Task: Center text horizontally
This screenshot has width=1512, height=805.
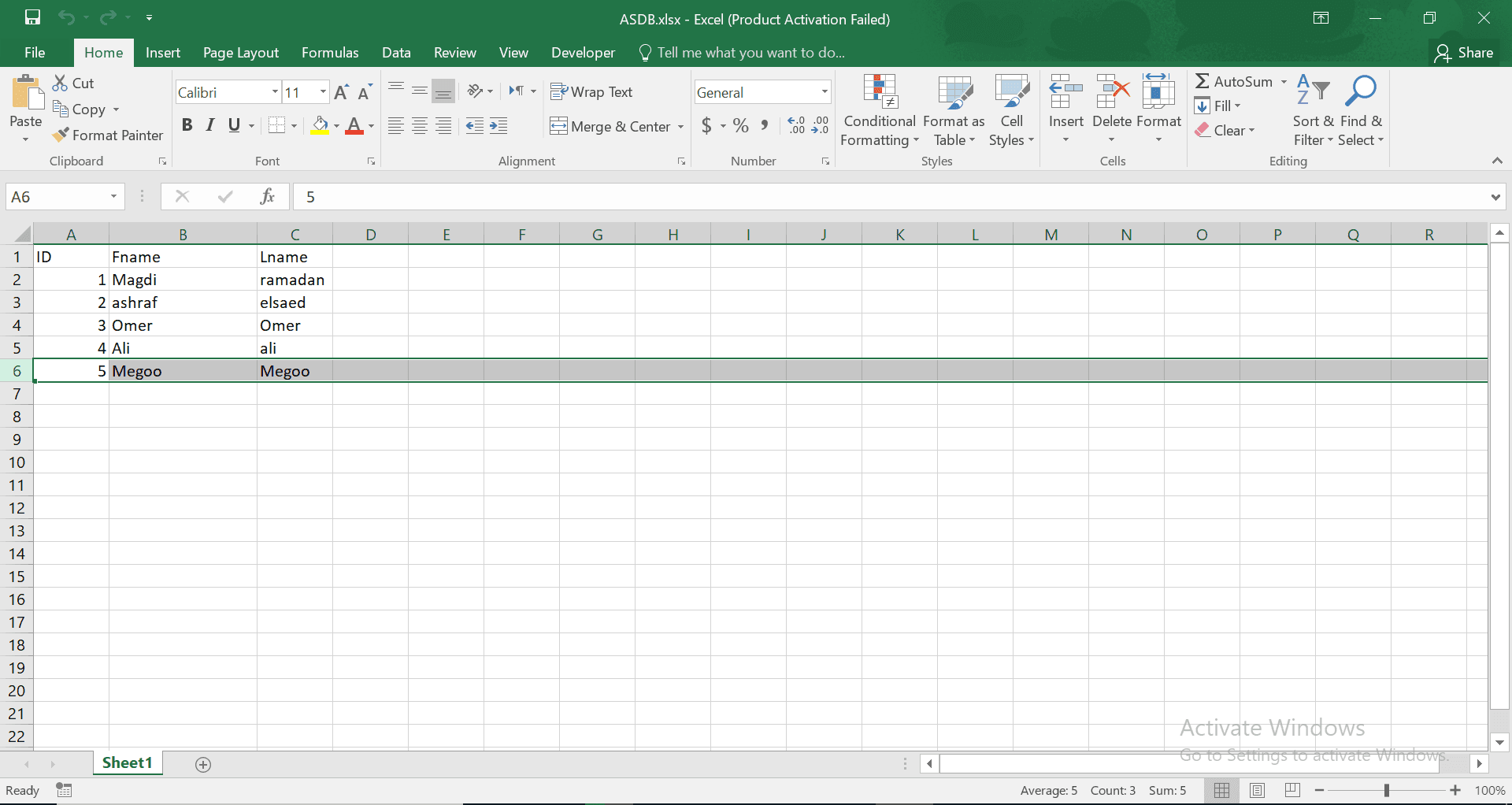Action: click(x=420, y=126)
